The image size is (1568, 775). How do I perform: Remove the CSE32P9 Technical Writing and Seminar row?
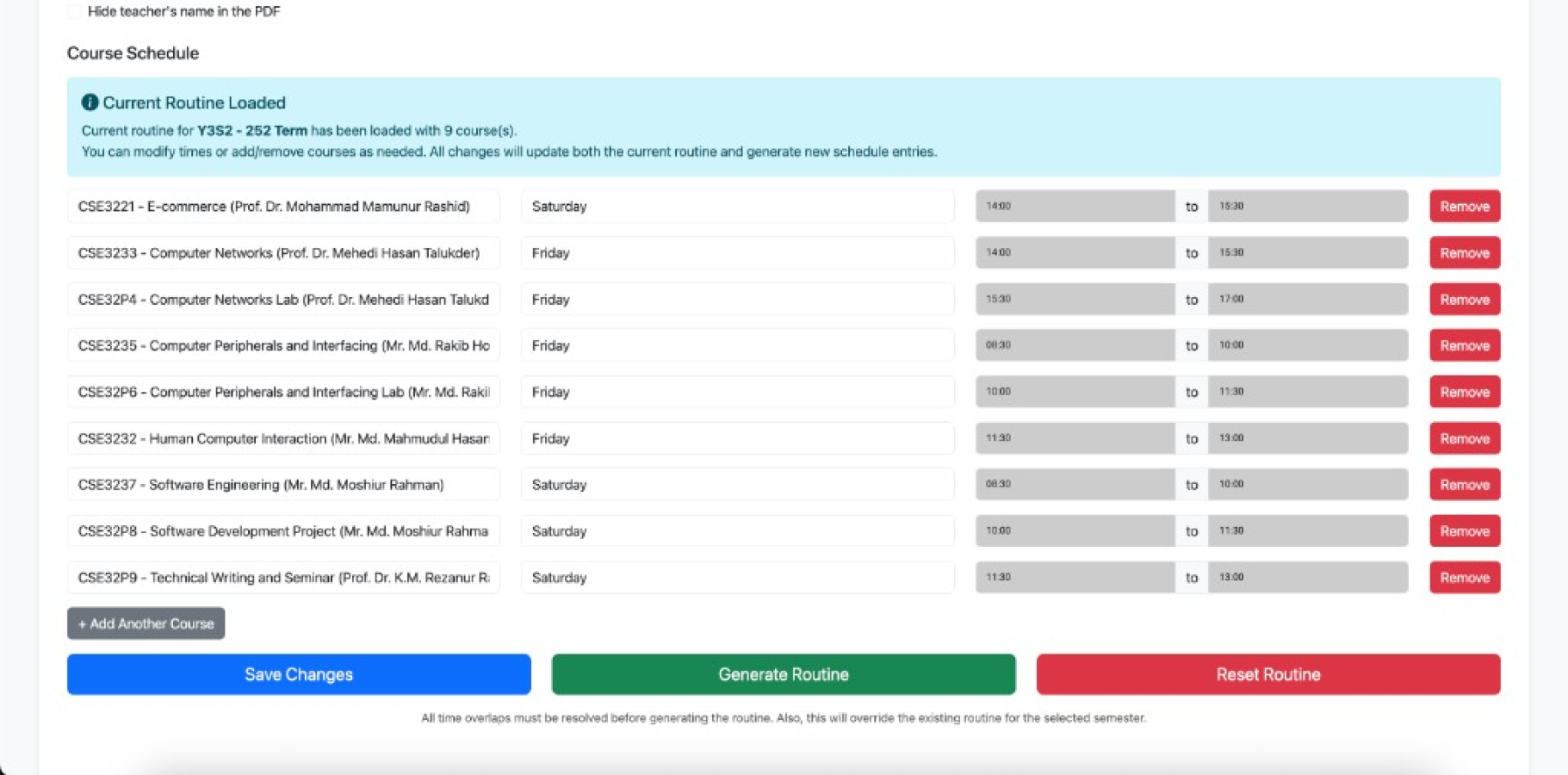coord(1465,578)
